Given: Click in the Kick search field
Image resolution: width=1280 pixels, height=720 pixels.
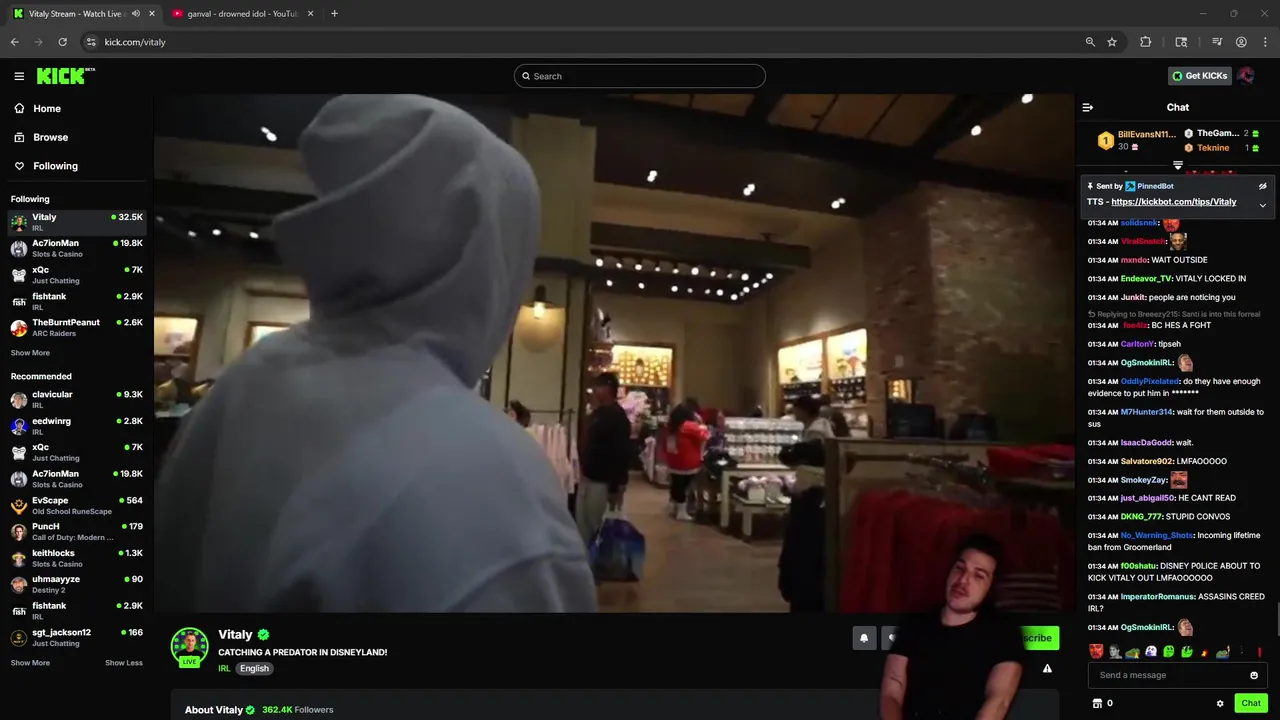Looking at the screenshot, I should click(x=640, y=76).
